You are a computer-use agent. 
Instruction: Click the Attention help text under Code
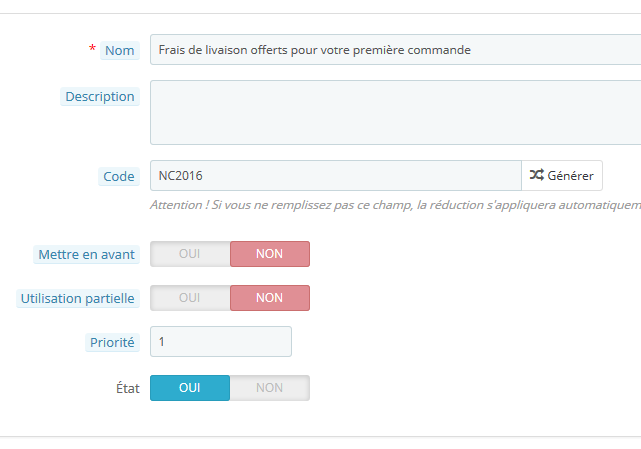pos(395,205)
